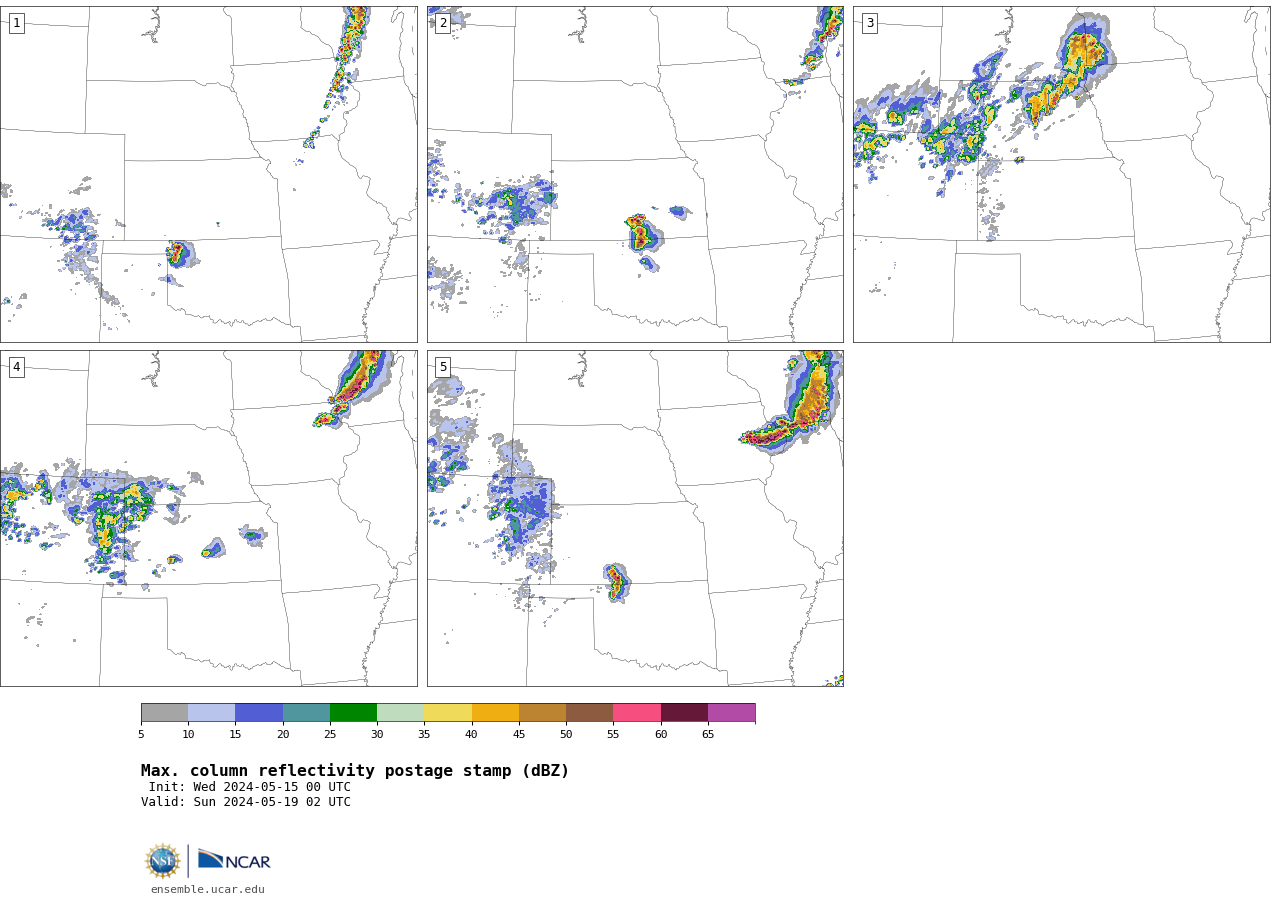The image size is (1280, 901).
Task: Open ensemble member 3 reflectivity map
Action: pyautogui.click(x=1061, y=174)
